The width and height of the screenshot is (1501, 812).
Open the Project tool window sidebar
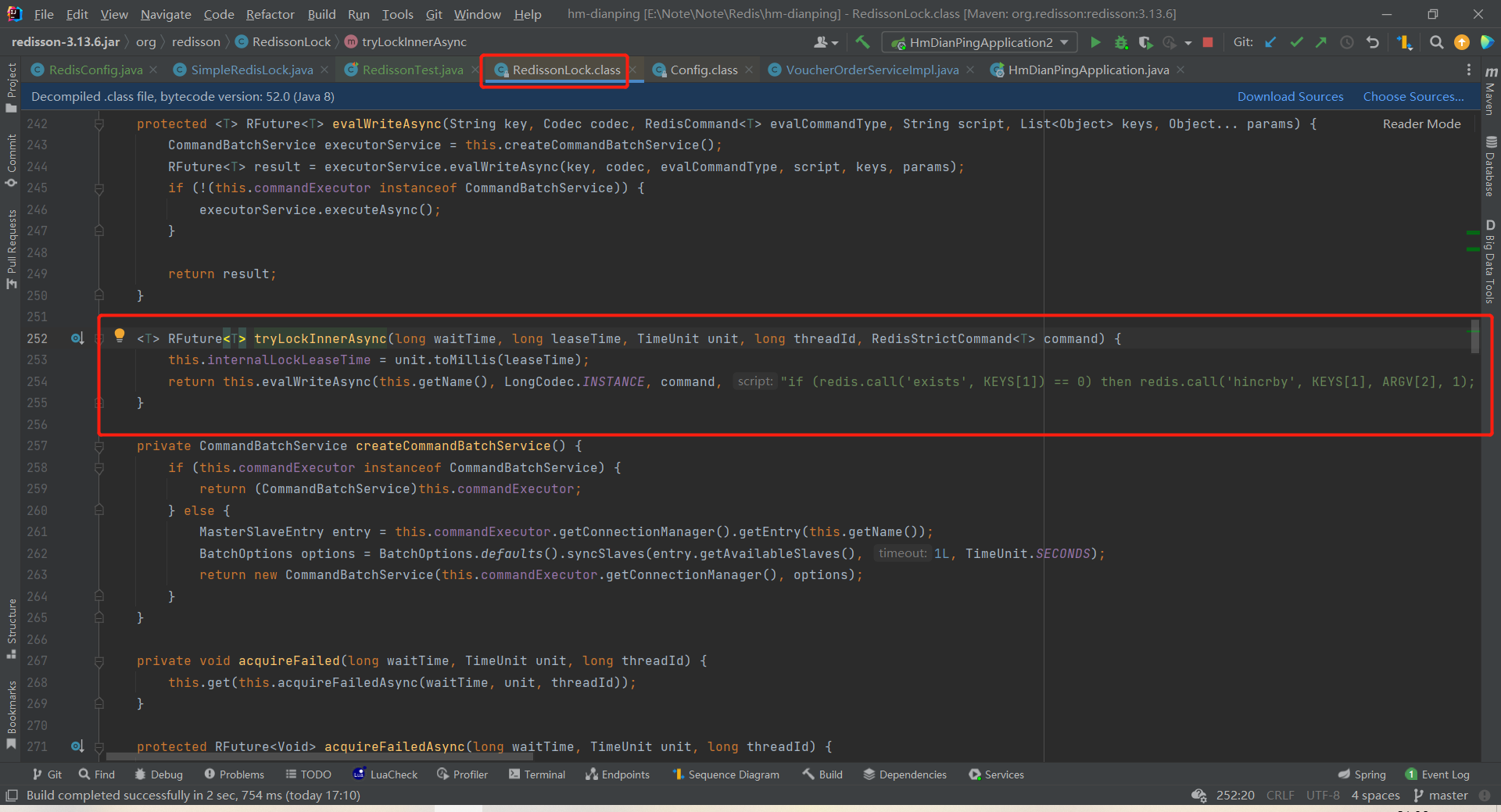coord(11,88)
